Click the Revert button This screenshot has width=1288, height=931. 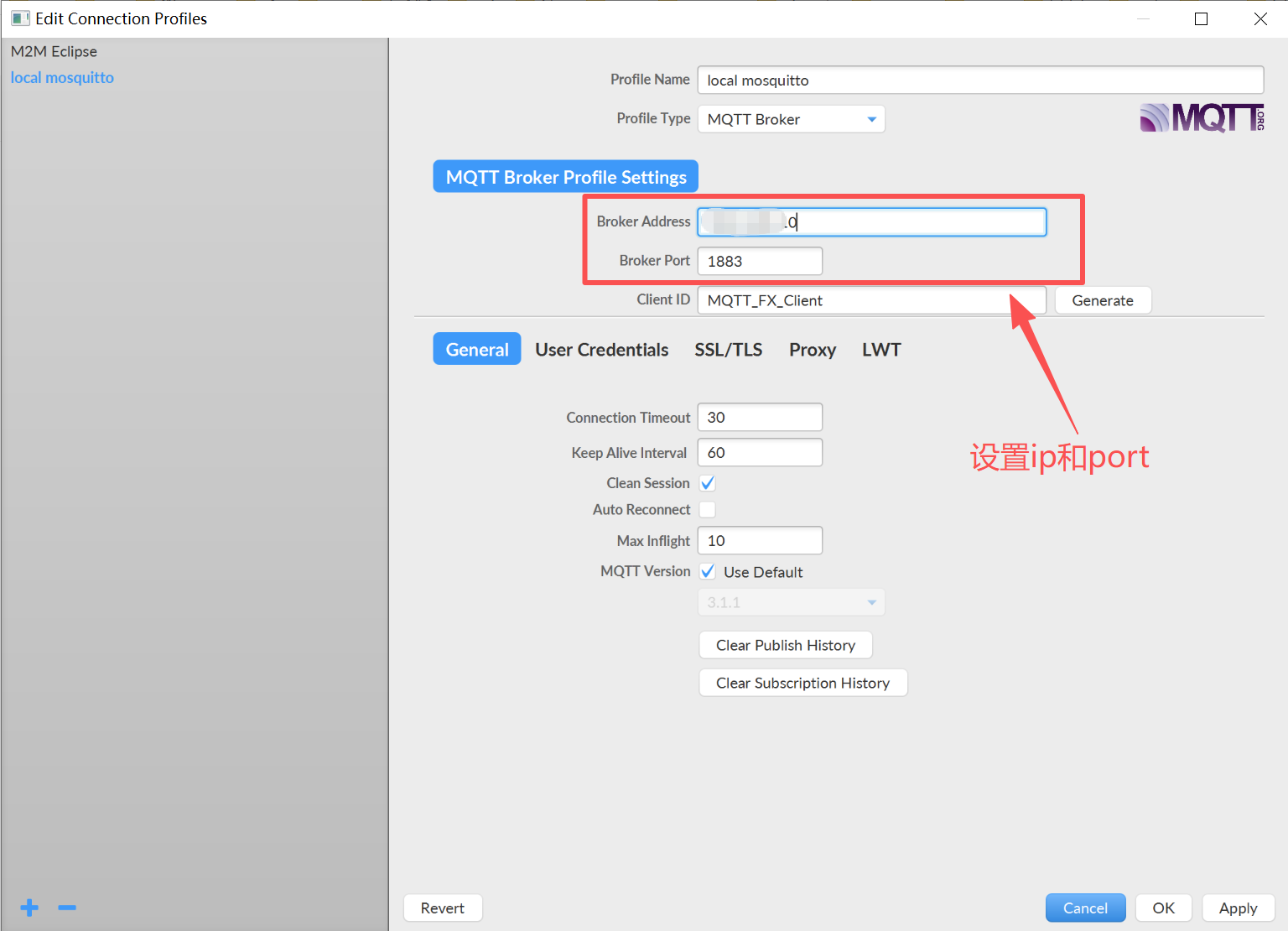point(443,908)
